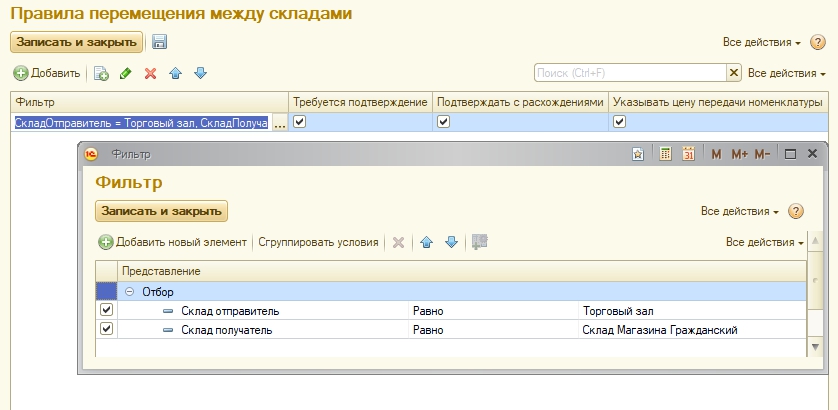
Task: Open Все действия dropdown beside Фильтр help icon
Action: [739, 212]
